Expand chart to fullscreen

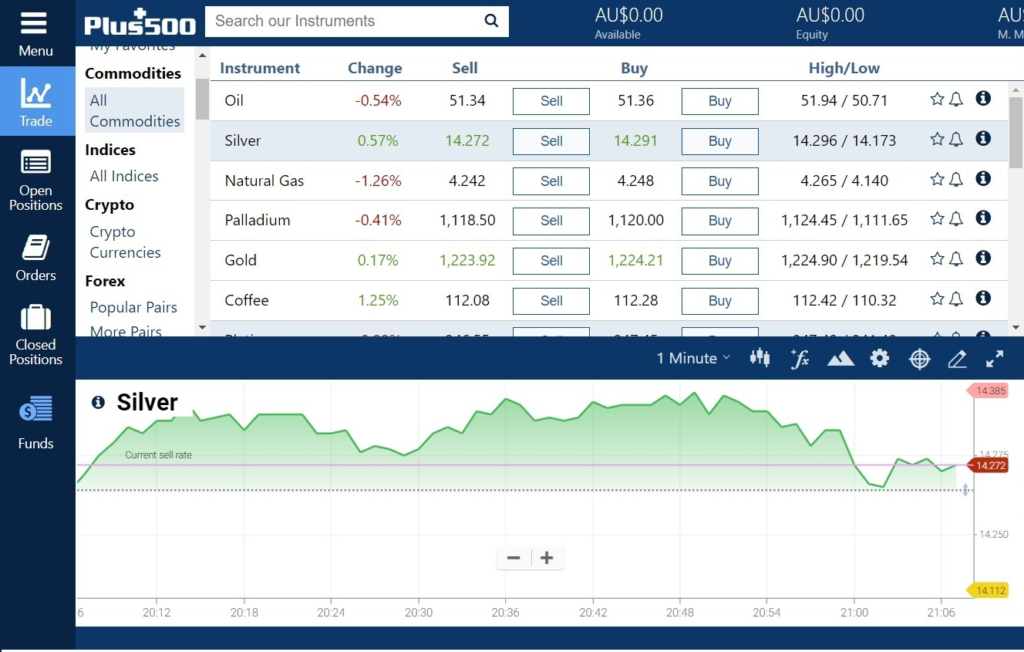pyautogui.click(x=995, y=358)
